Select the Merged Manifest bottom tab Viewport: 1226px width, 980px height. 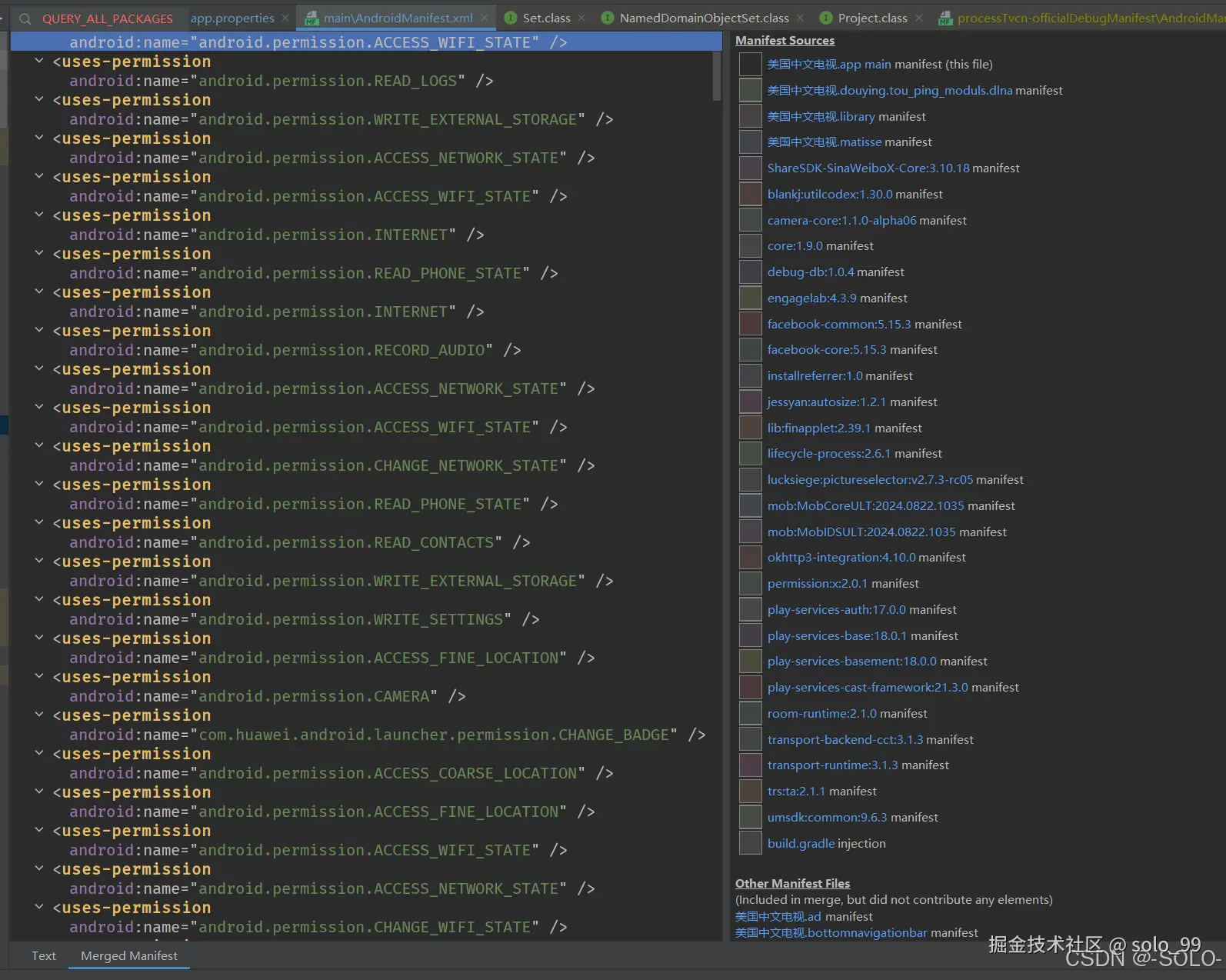[x=129, y=955]
